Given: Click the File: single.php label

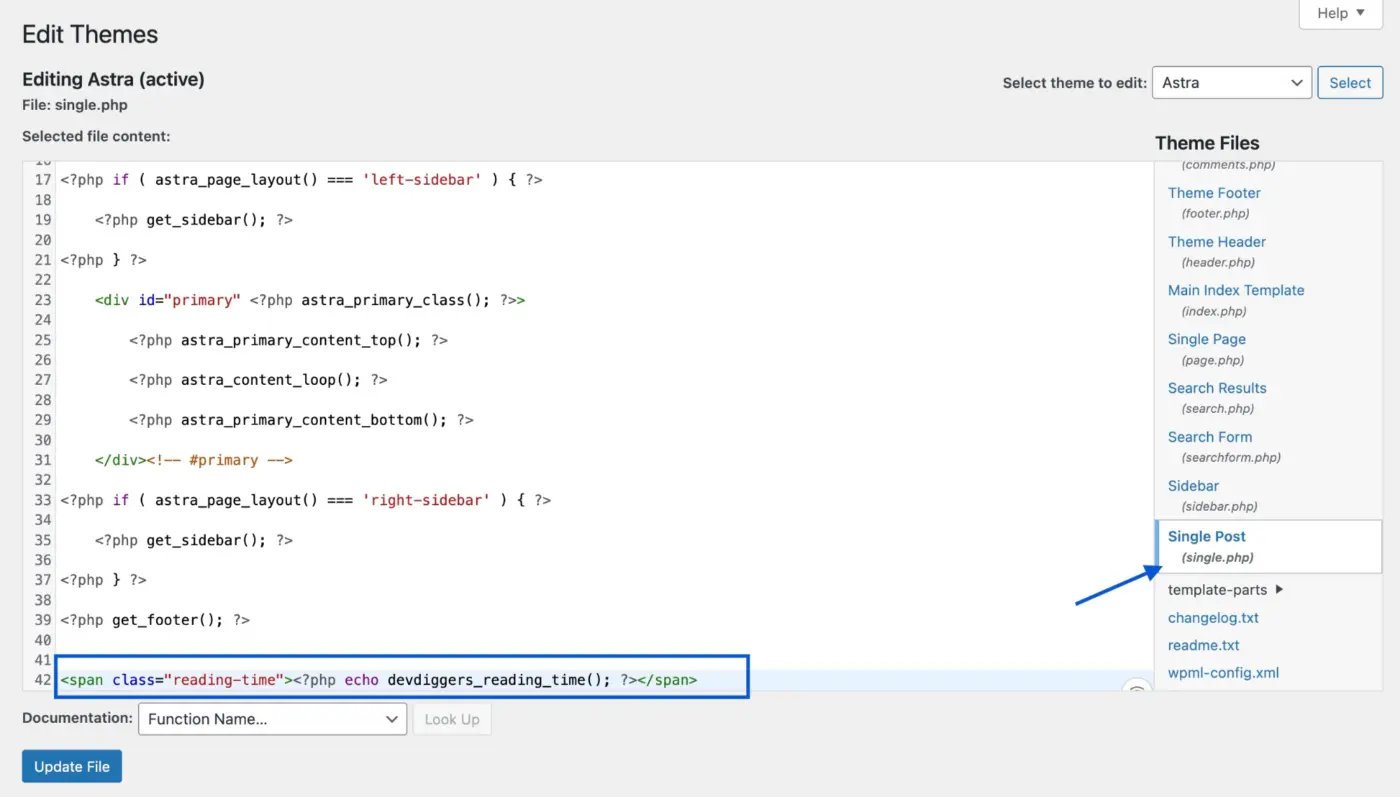Looking at the screenshot, I should click(x=75, y=104).
